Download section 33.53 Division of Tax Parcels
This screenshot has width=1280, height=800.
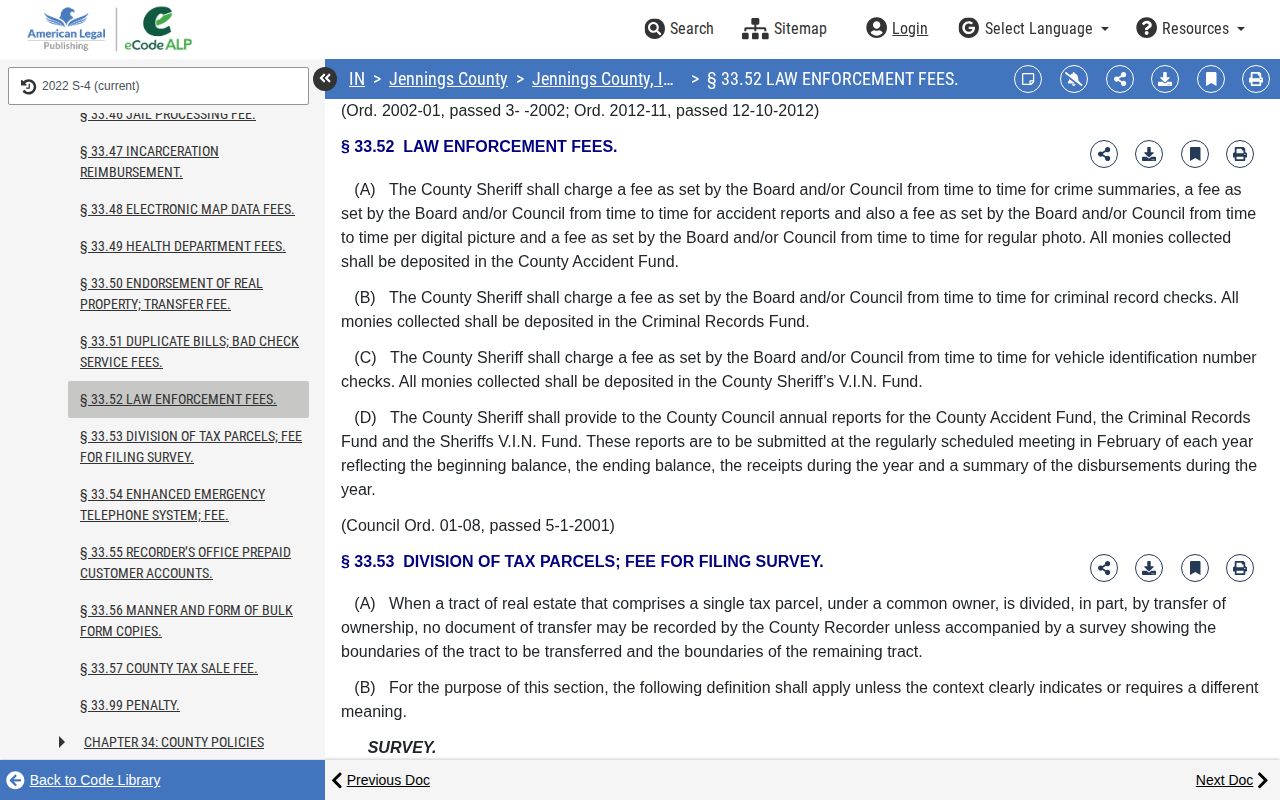click(1149, 568)
